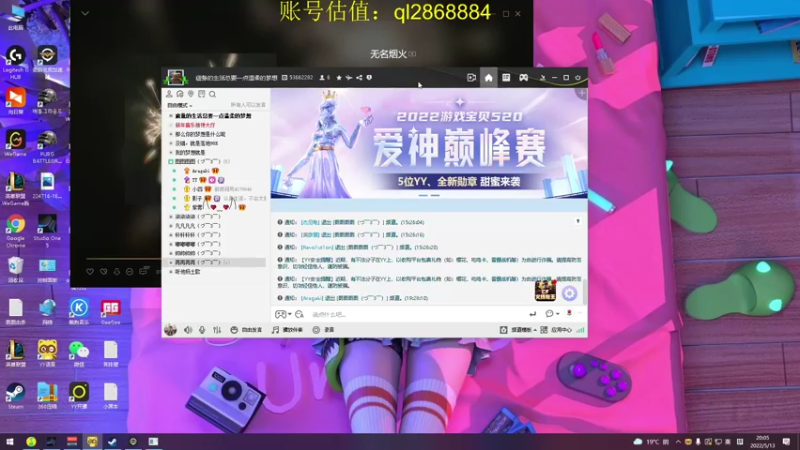Collapse the expanded green sub-channel with five members

(x=171, y=162)
